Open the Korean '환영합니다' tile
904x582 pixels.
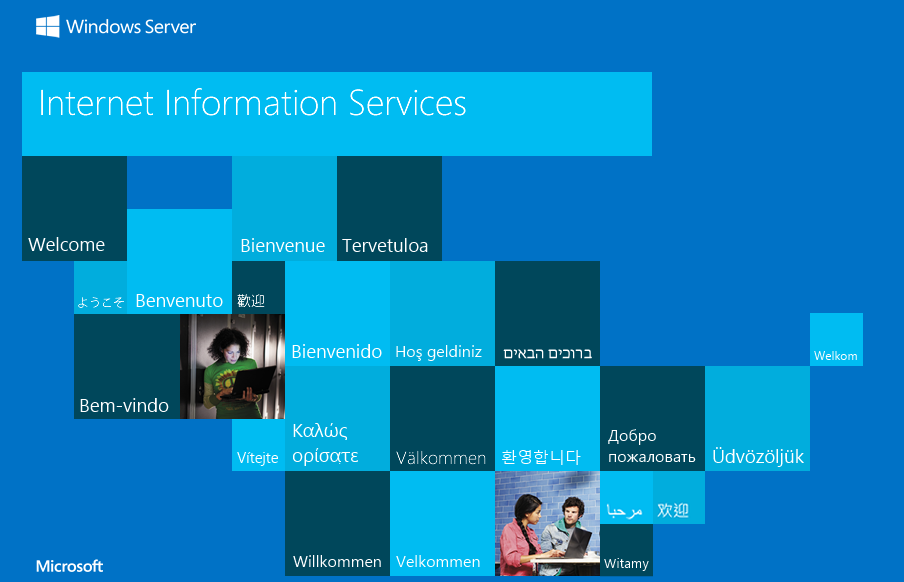point(547,418)
